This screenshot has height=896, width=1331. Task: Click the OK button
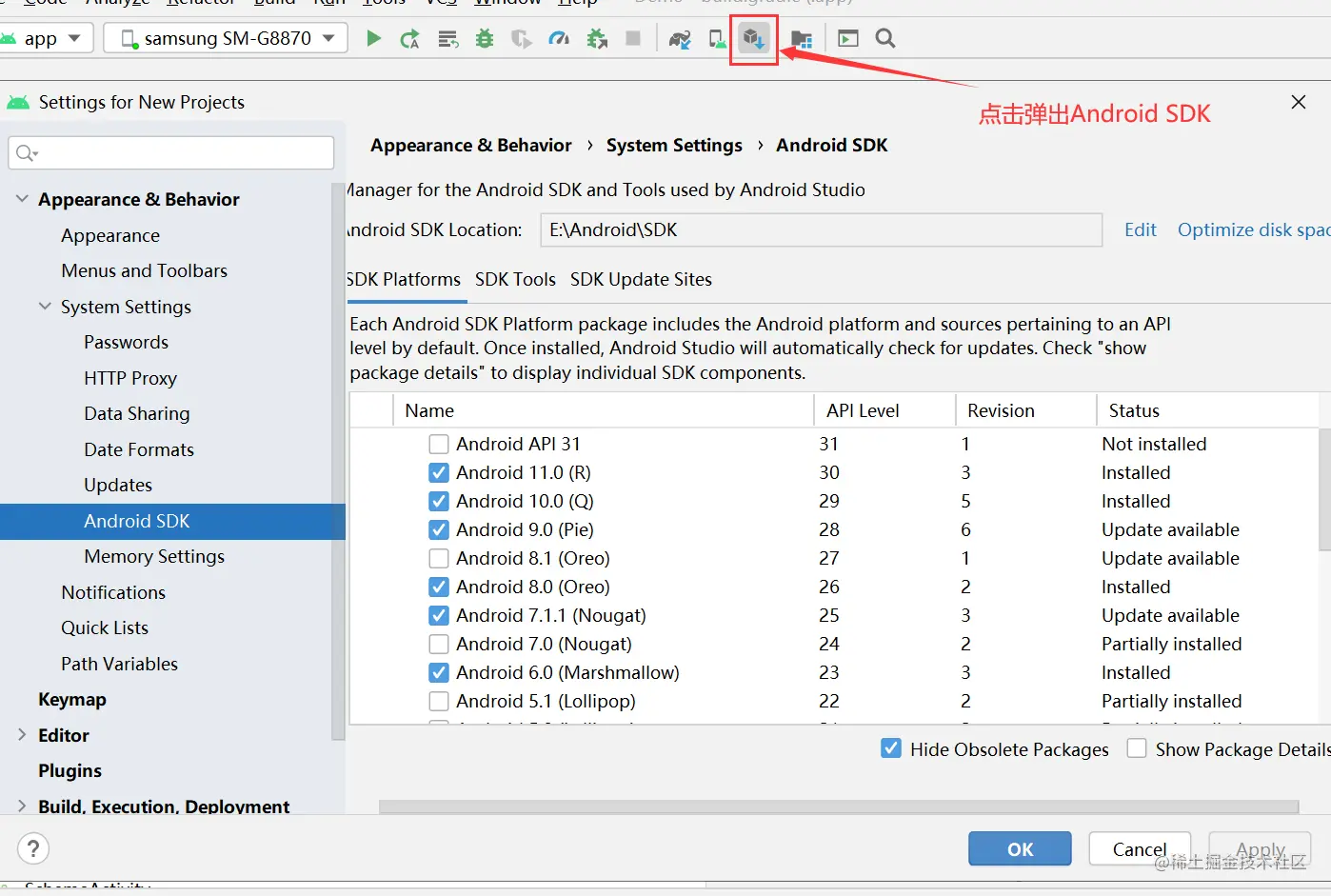1020,849
